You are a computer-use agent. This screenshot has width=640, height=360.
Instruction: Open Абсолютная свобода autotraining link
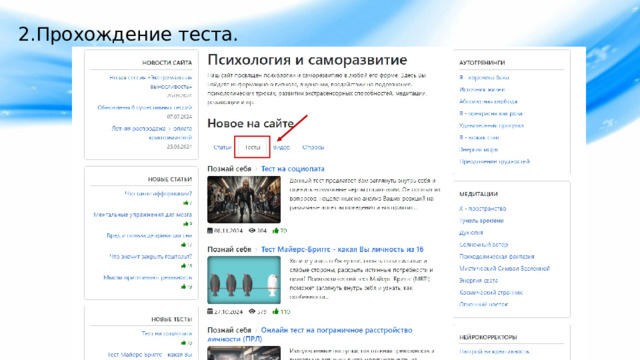pyautogui.click(x=488, y=101)
